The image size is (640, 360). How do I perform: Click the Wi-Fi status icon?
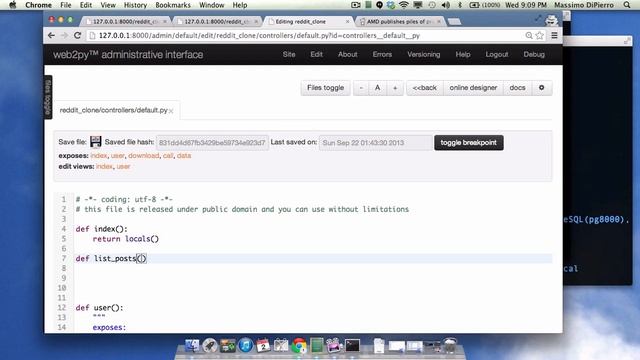click(x=404, y=5)
